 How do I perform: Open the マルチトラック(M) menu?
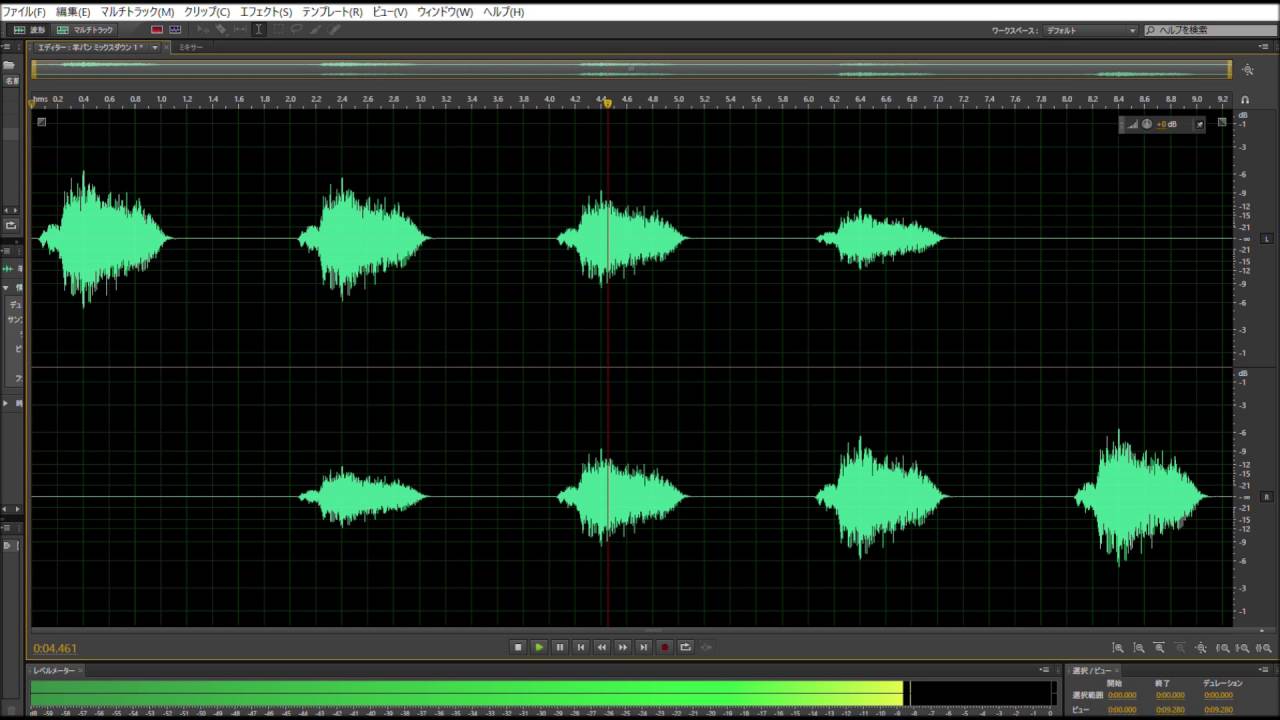pyautogui.click(x=137, y=12)
